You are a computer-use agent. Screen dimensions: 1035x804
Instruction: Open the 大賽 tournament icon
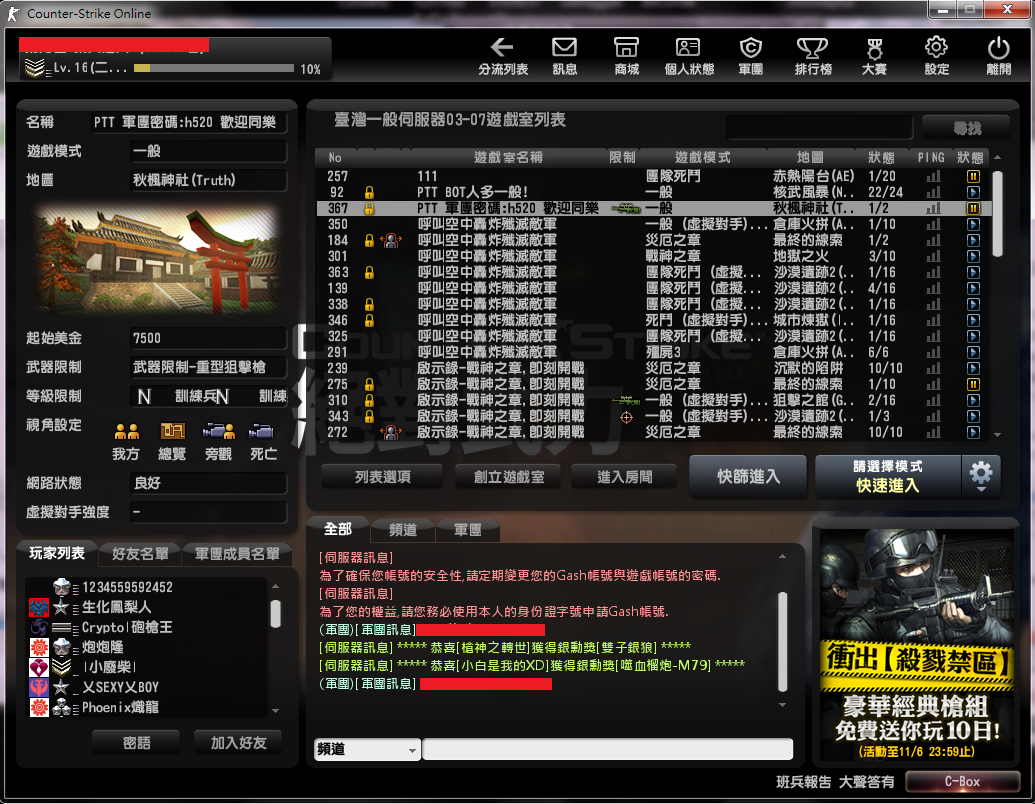click(875, 55)
